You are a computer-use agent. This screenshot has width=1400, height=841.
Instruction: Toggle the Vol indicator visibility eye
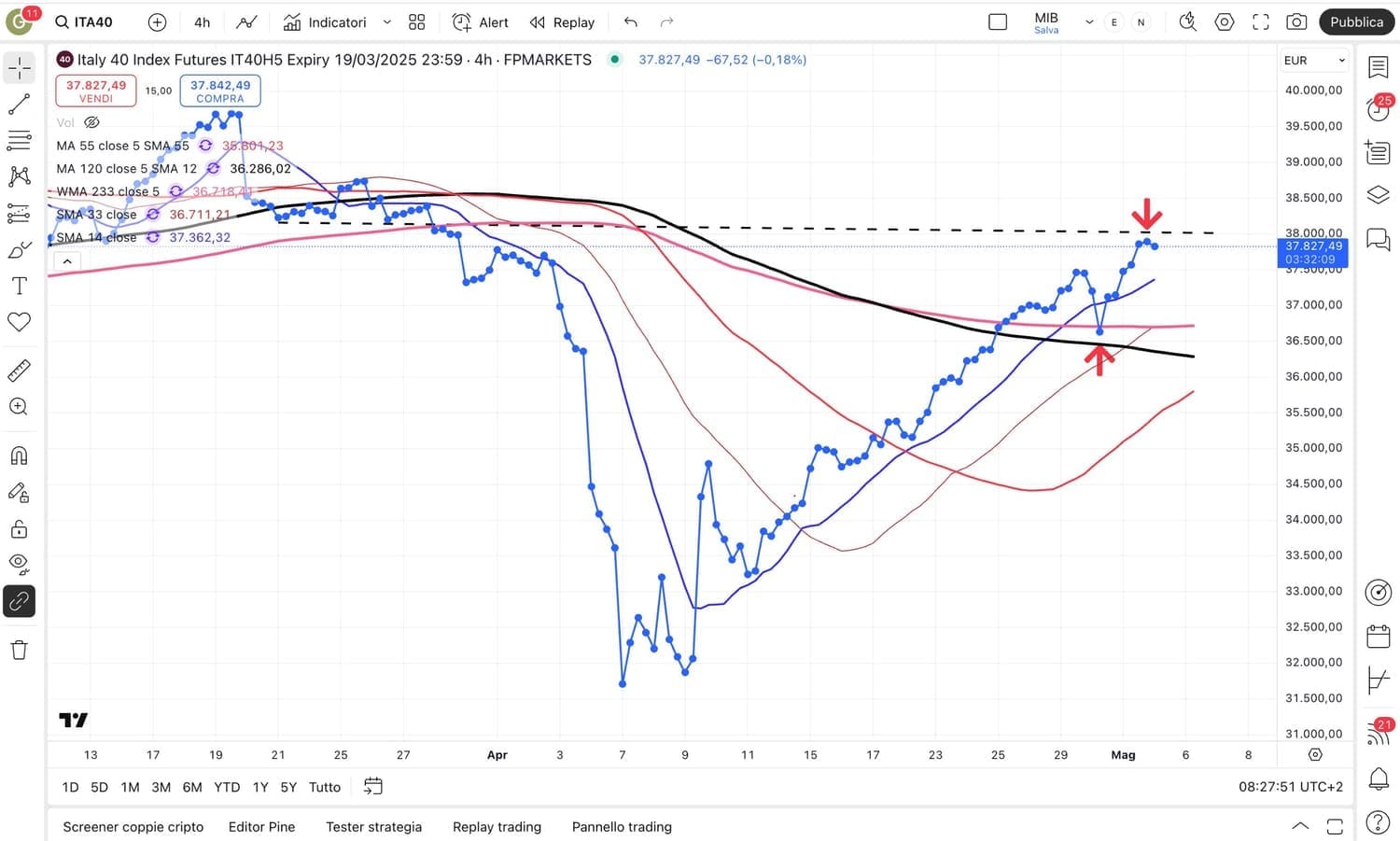pos(91,122)
